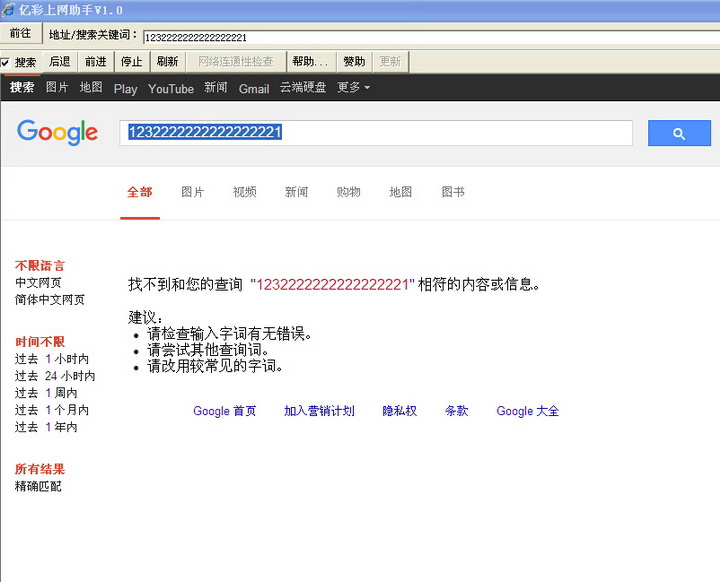
Task: Open 新闻 in the black Google bar
Action: 216,87
